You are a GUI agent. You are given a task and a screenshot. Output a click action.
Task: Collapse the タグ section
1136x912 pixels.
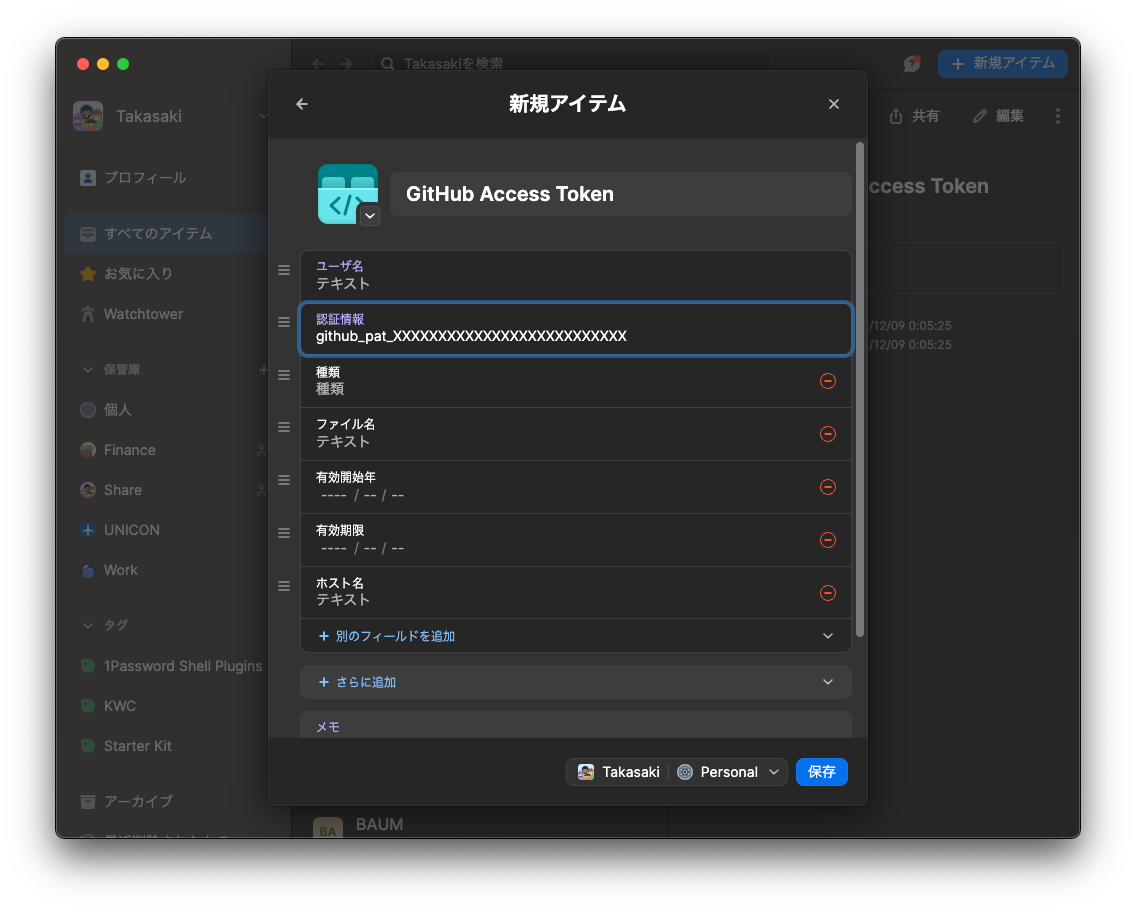point(88,625)
